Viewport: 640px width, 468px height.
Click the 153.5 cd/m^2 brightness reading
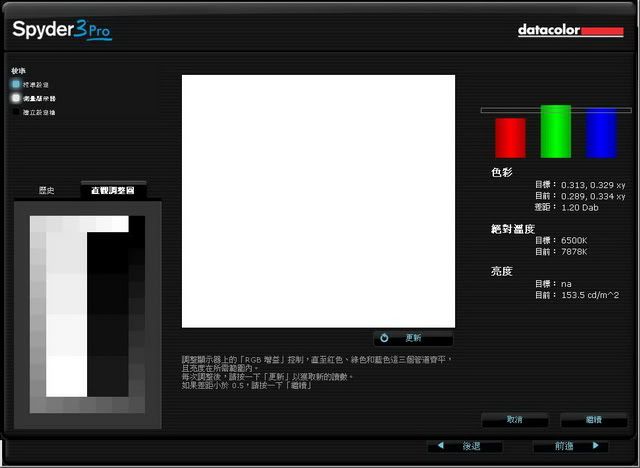[x=590, y=295]
